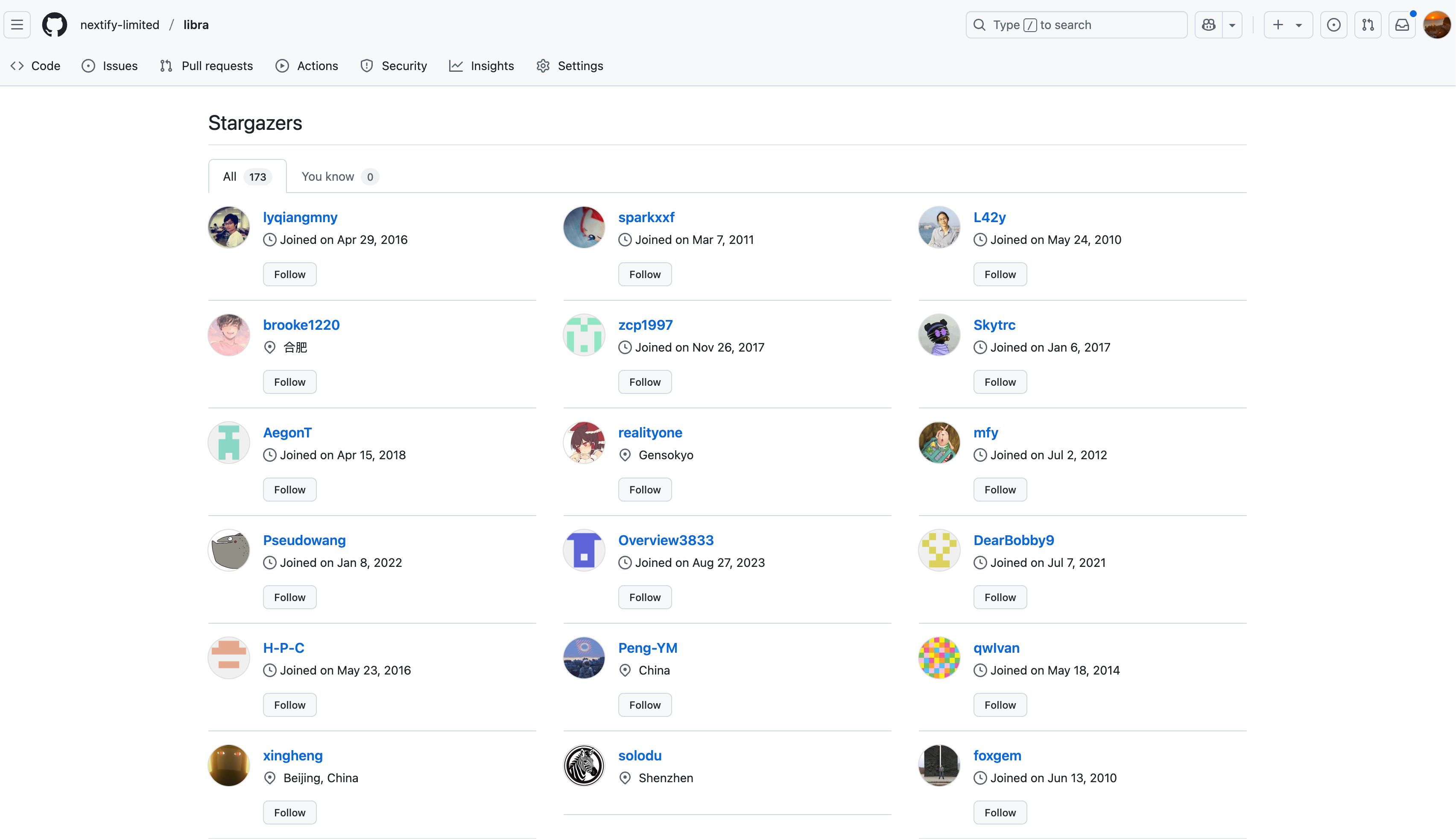Viewport: 1456px width, 839px height.
Task: Click the qwIvan colorful identicon avatar
Action: tap(939, 657)
